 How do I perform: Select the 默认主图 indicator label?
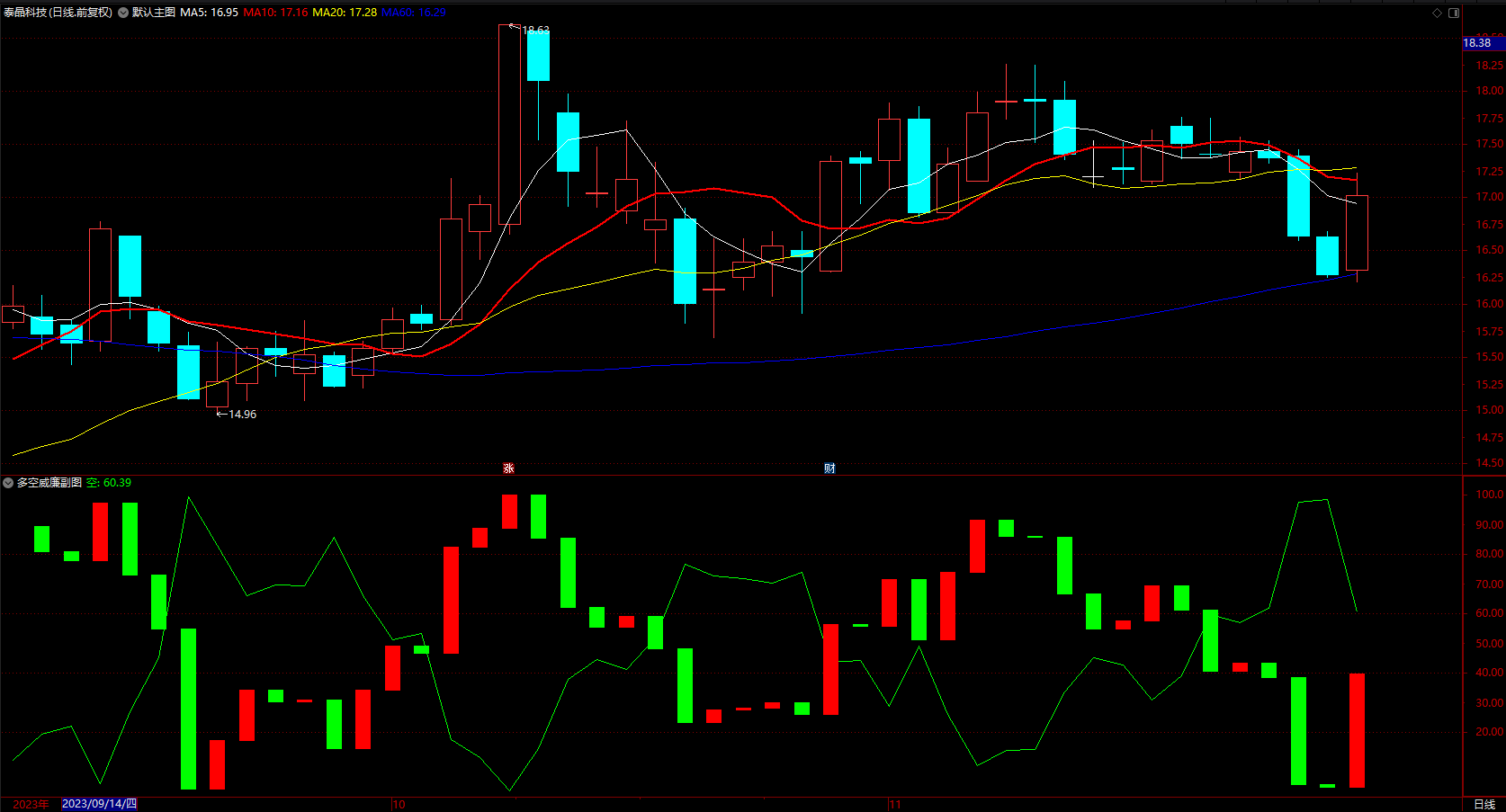154,13
